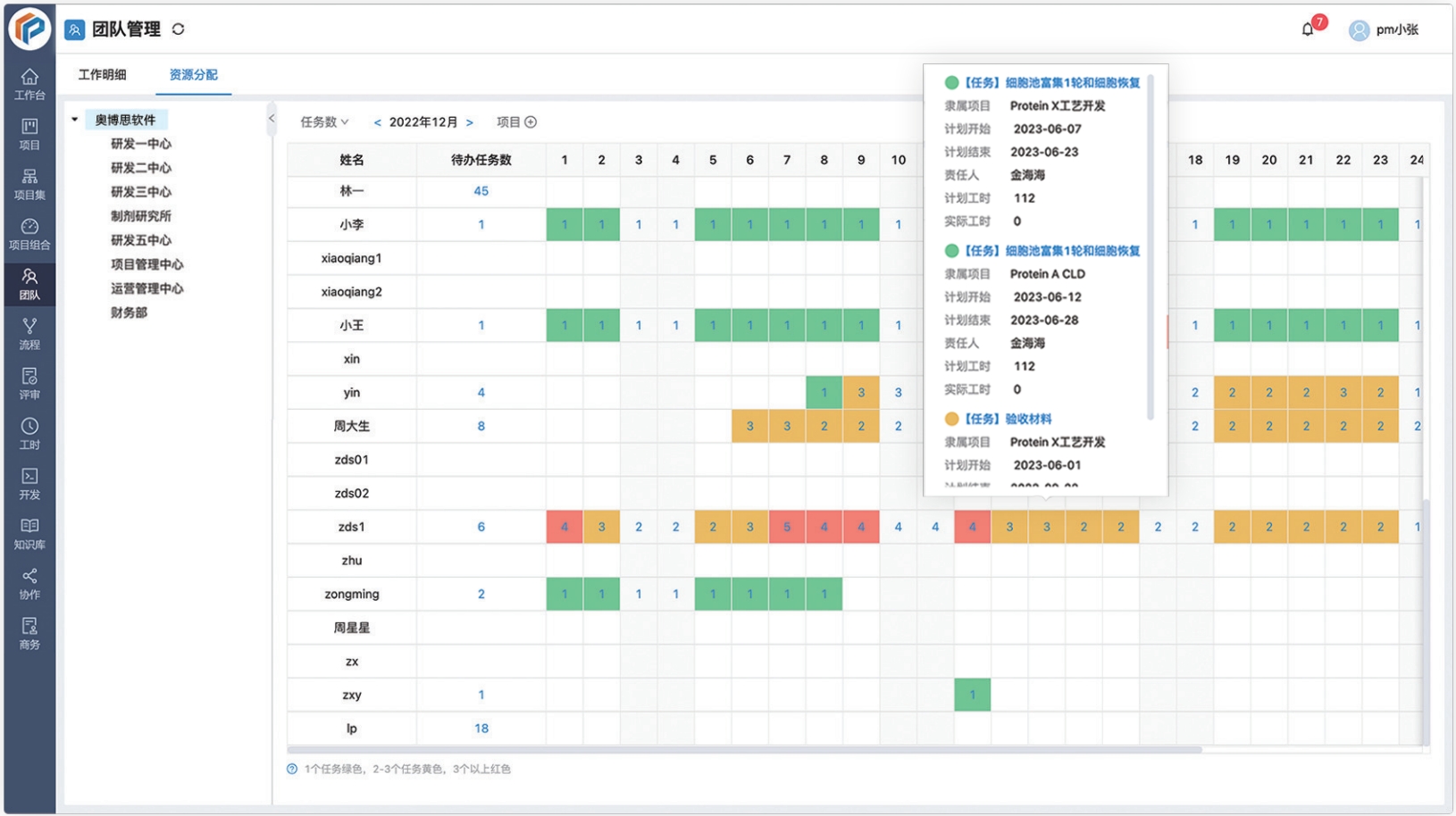Collapse the left department panel with the chevron
Image resolution: width=1456 pixels, height=816 pixels.
pyautogui.click(x=271, y=117)
